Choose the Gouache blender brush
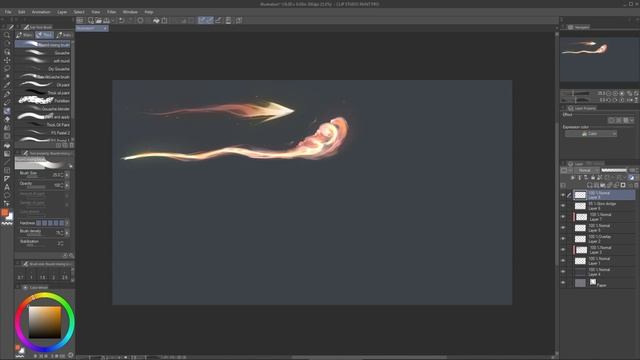 point(43,109)
